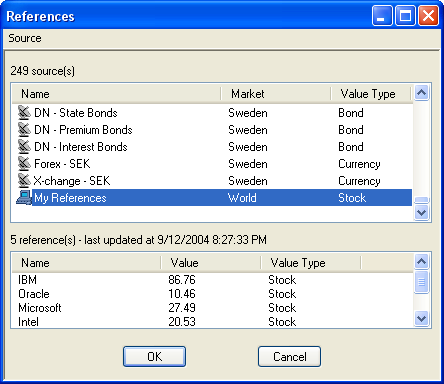The height and width of the screenshot is (384, 444).
Task: Select My References source name
Action: (70, 198)
